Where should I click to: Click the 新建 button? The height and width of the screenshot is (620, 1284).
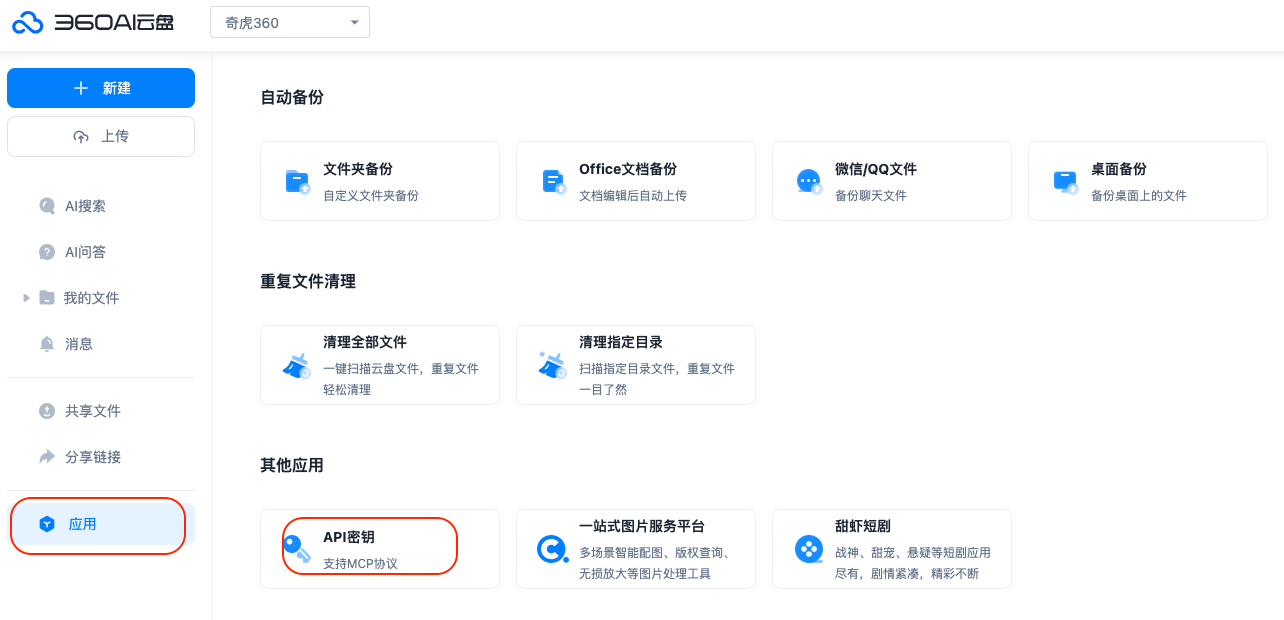coord(100,88)
